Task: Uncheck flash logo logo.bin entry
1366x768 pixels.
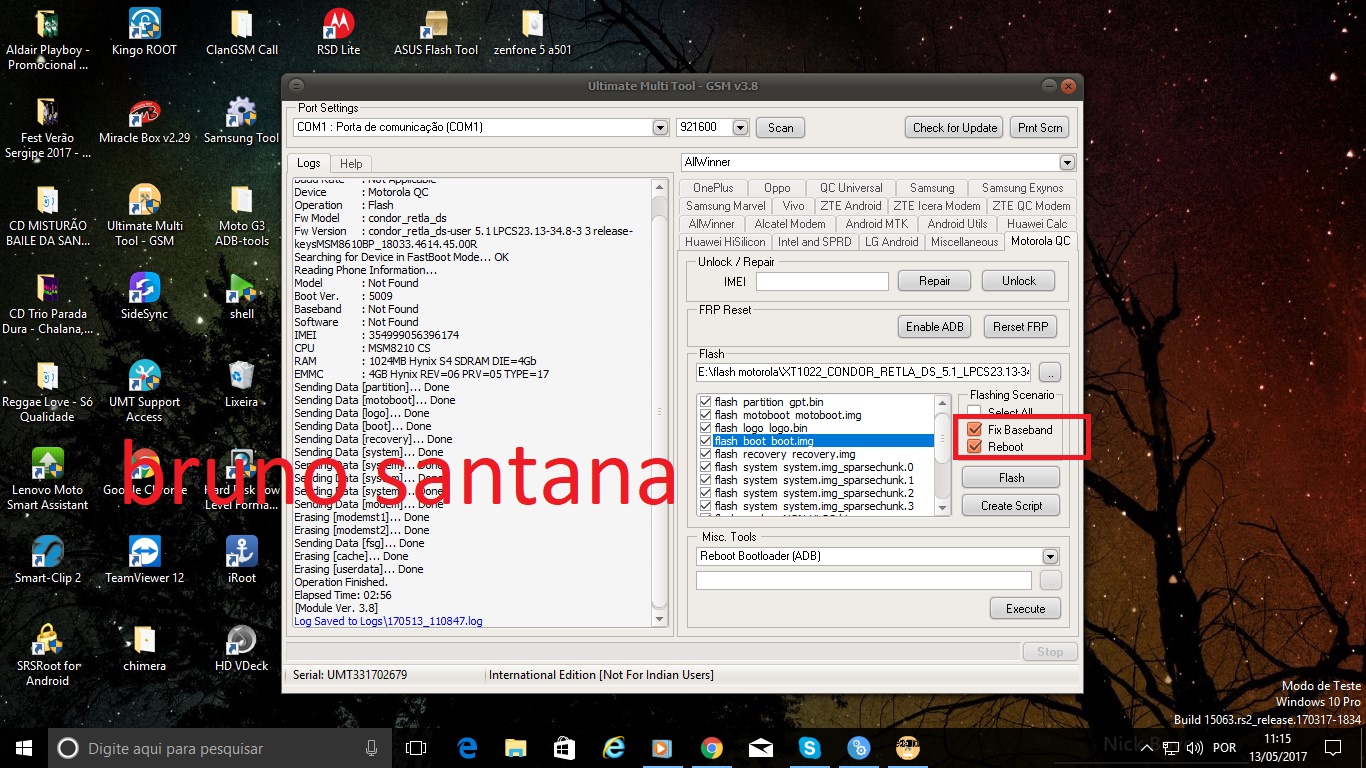Action: [x=706, y=428]
